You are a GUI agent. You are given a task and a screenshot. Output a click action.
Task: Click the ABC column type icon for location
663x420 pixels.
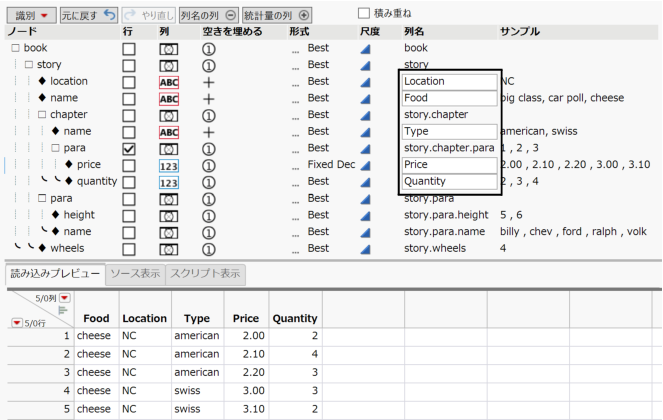point(169,82)
